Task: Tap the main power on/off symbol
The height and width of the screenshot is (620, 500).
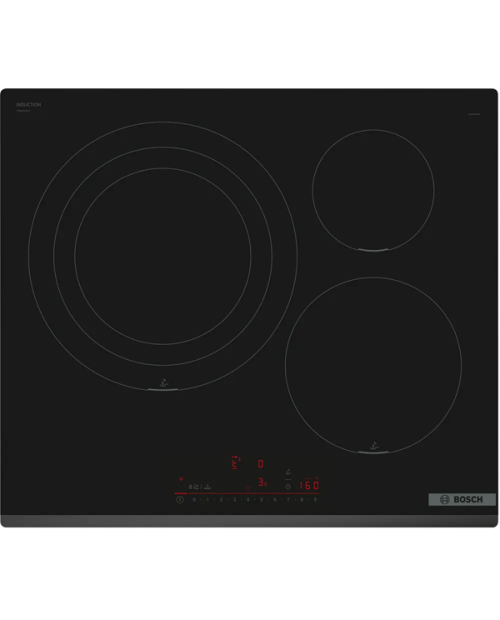Action: click(x=180, y=500)
